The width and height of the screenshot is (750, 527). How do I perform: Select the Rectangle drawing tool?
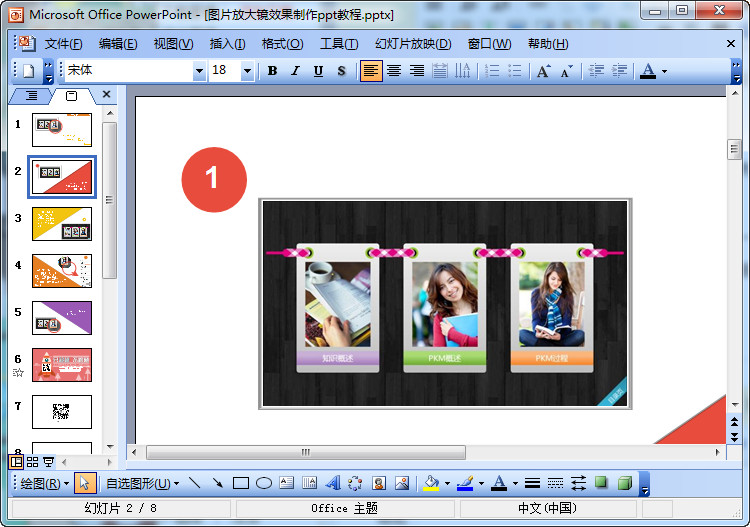[x=241, y=483]
